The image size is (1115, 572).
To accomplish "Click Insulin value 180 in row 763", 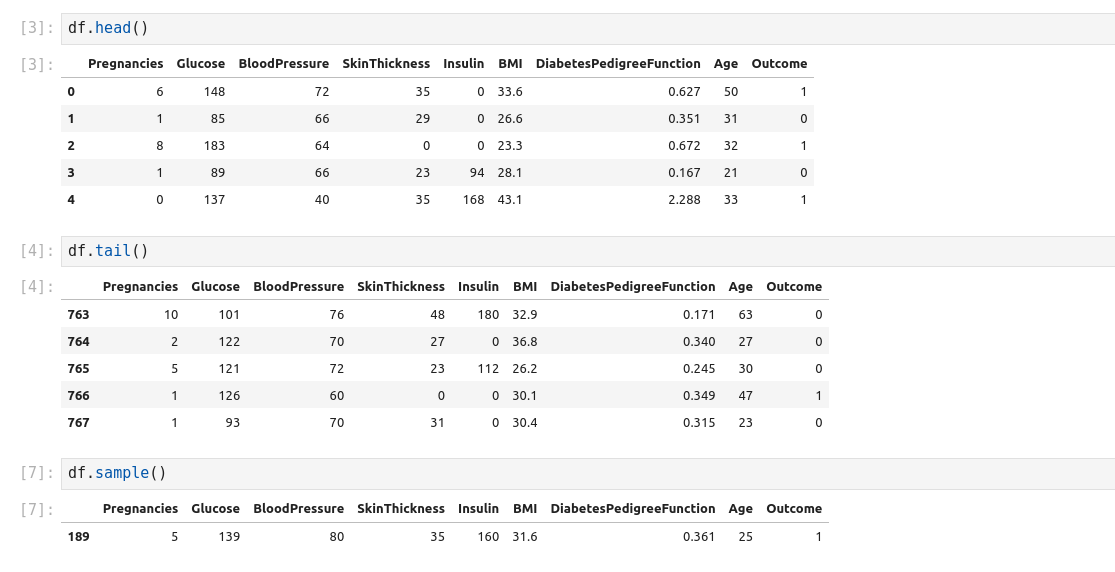I will point(488,315).
